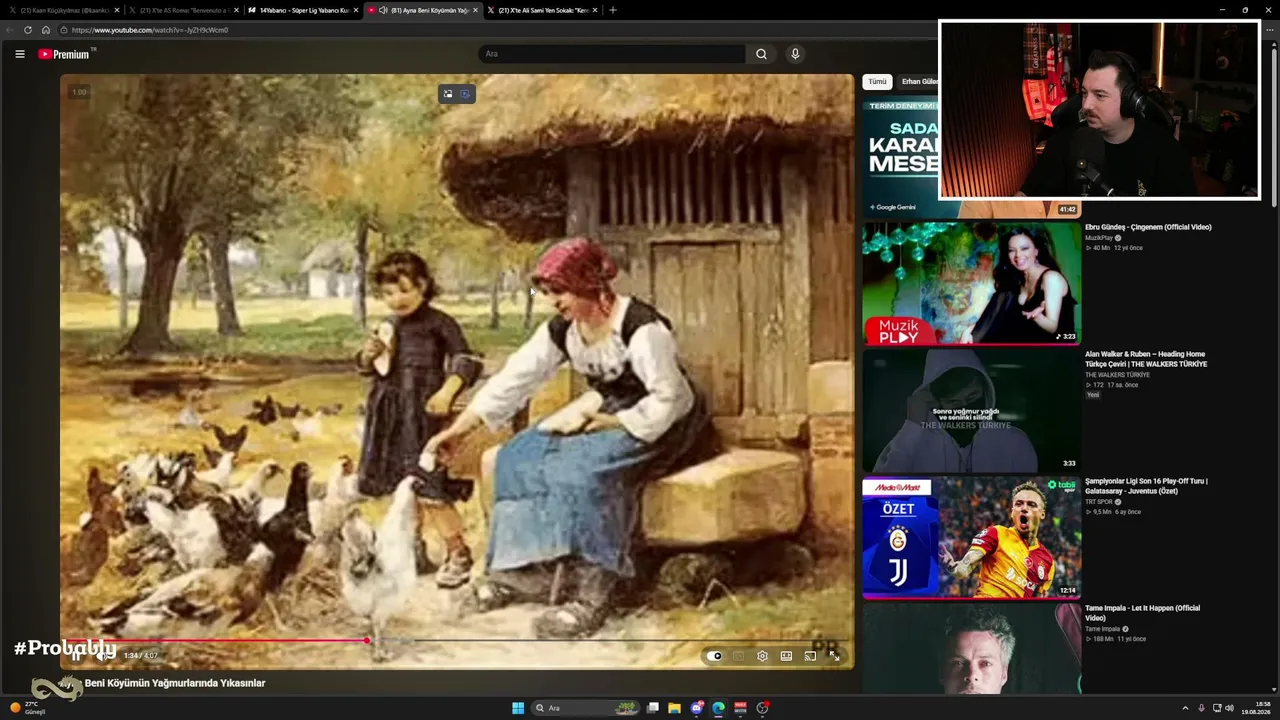The image size is (1280, 720).
Task: Close the Ayna Beni Köyümün YouTube tab
Action: point(476,10)
